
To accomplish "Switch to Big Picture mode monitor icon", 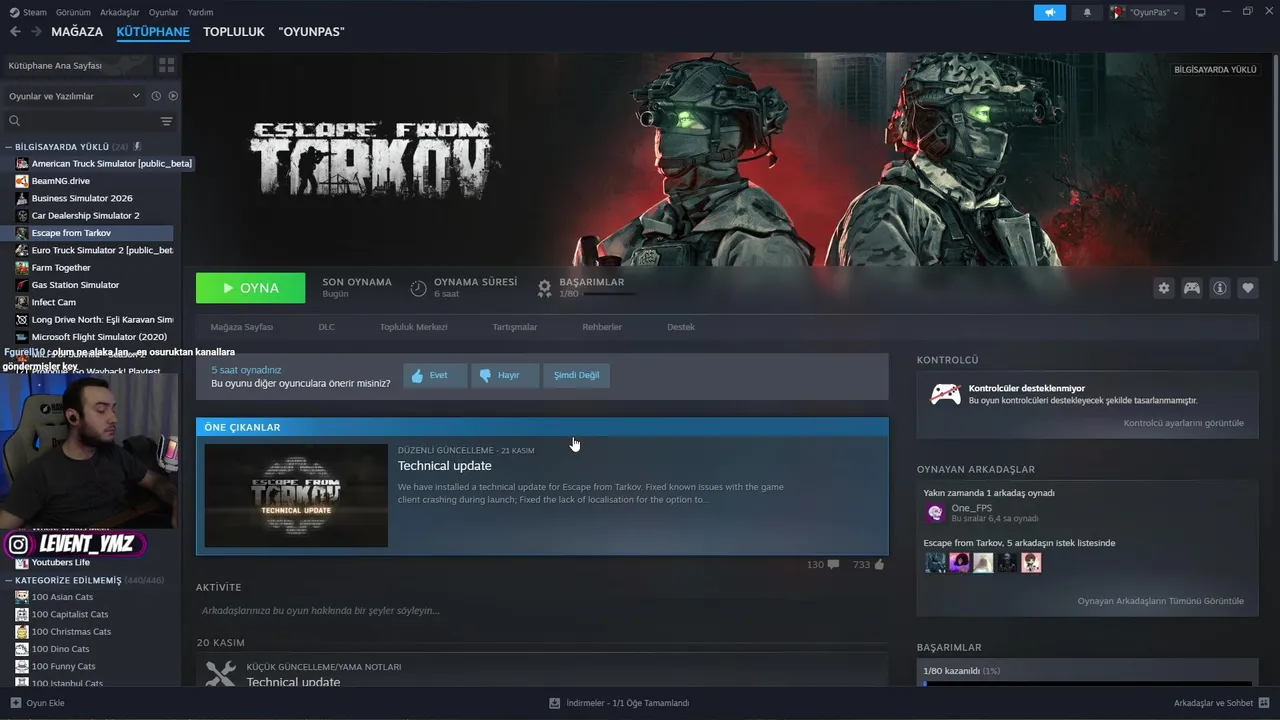I will coord(1201,12).
